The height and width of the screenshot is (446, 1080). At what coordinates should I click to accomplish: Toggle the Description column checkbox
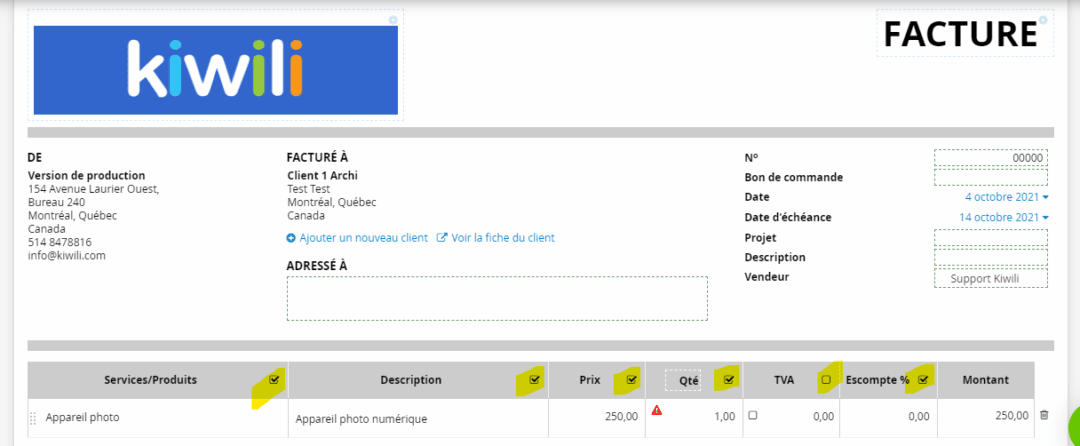[x=534, y=379]
